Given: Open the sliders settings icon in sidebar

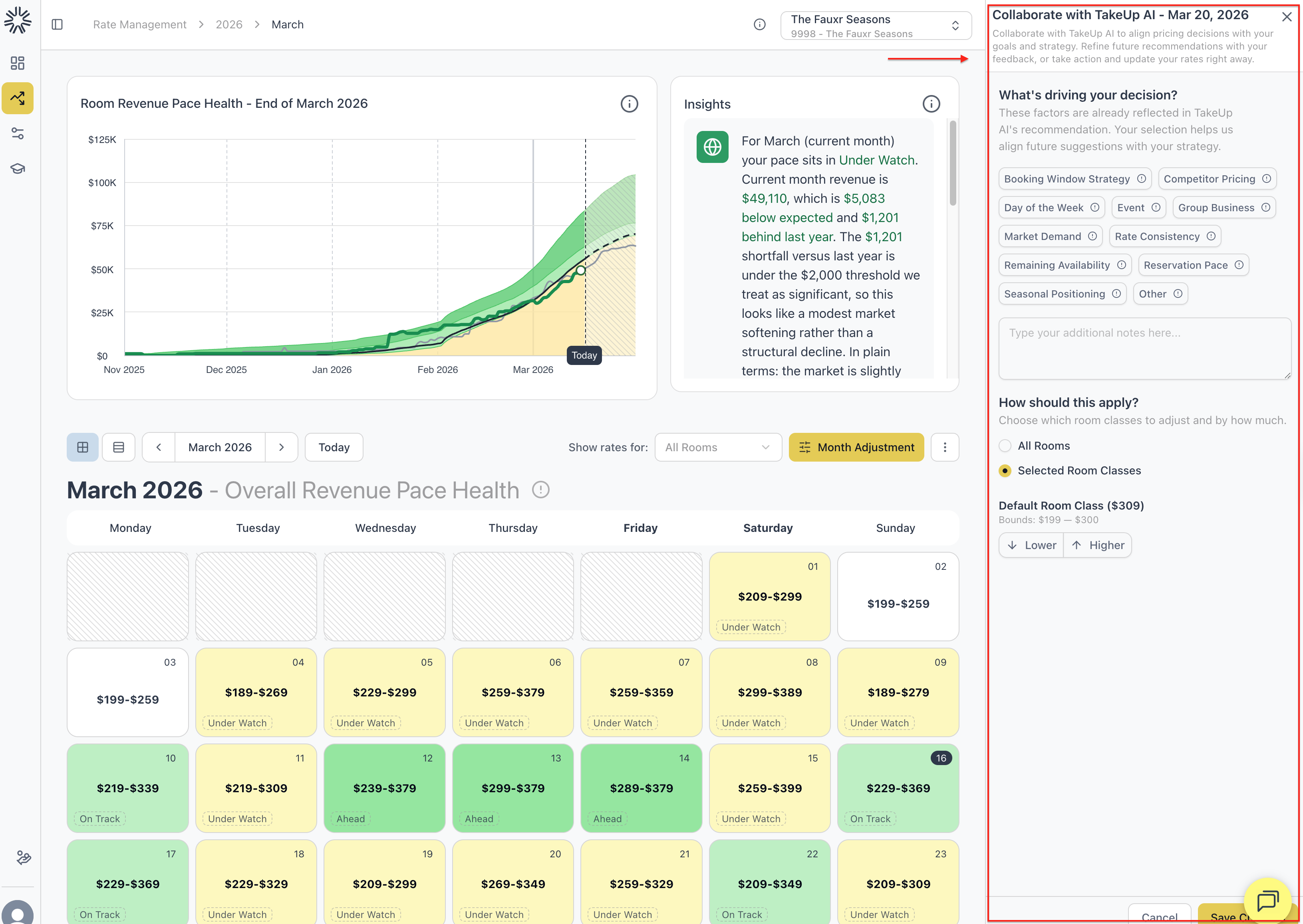Looking at the screenshot, I should click(x=18, y=134).
